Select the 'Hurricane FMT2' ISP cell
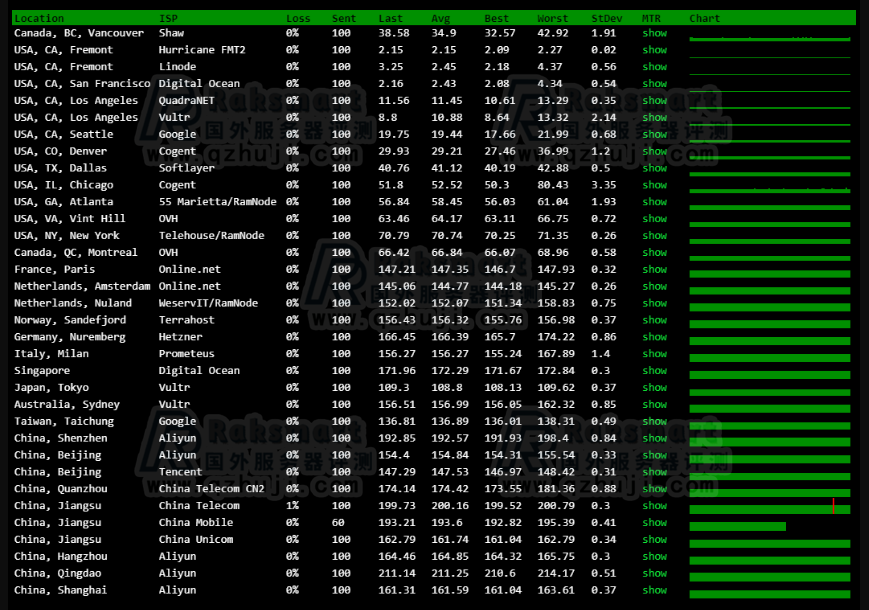 pos(202,50)
